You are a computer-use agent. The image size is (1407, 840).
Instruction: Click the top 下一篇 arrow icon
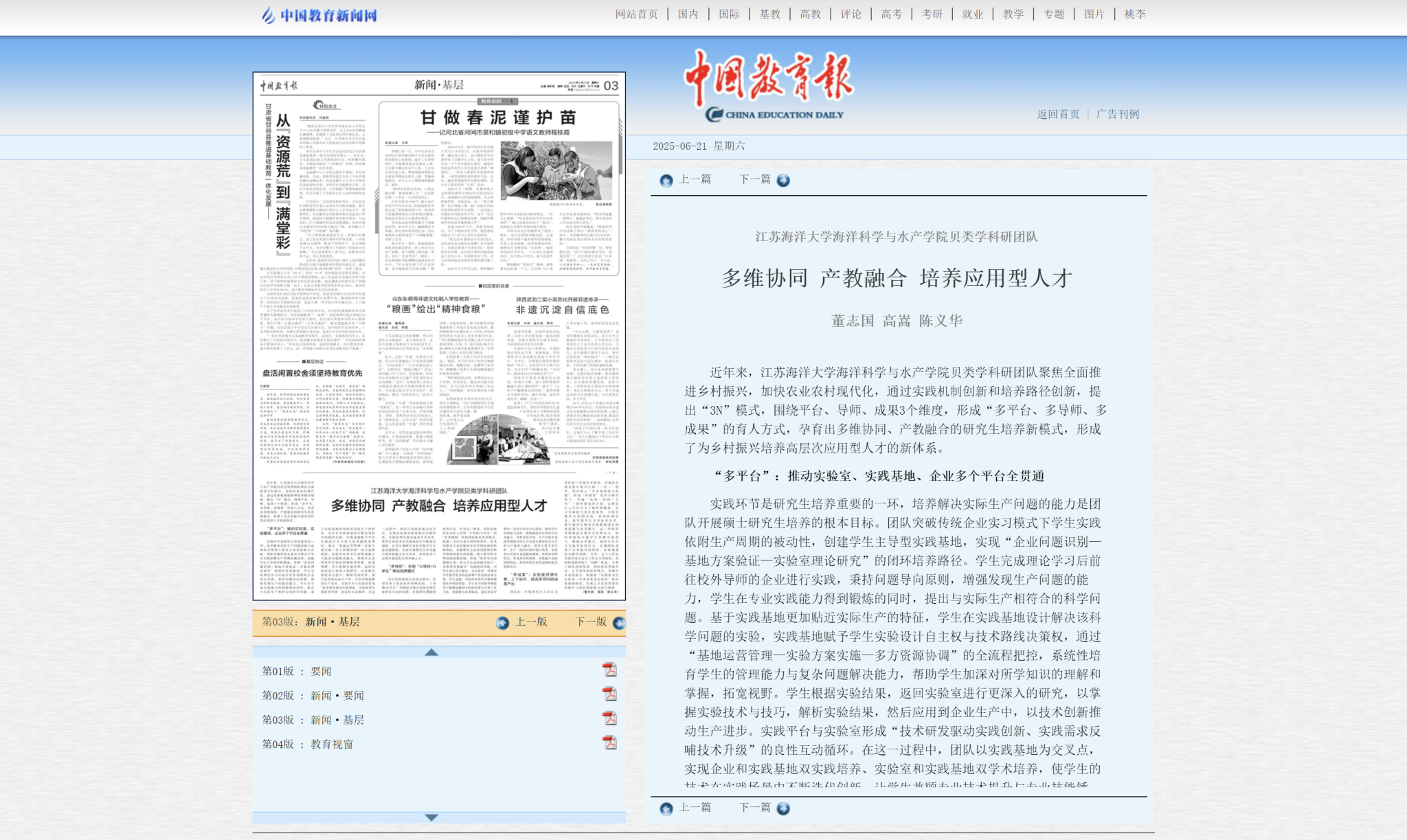783,181
